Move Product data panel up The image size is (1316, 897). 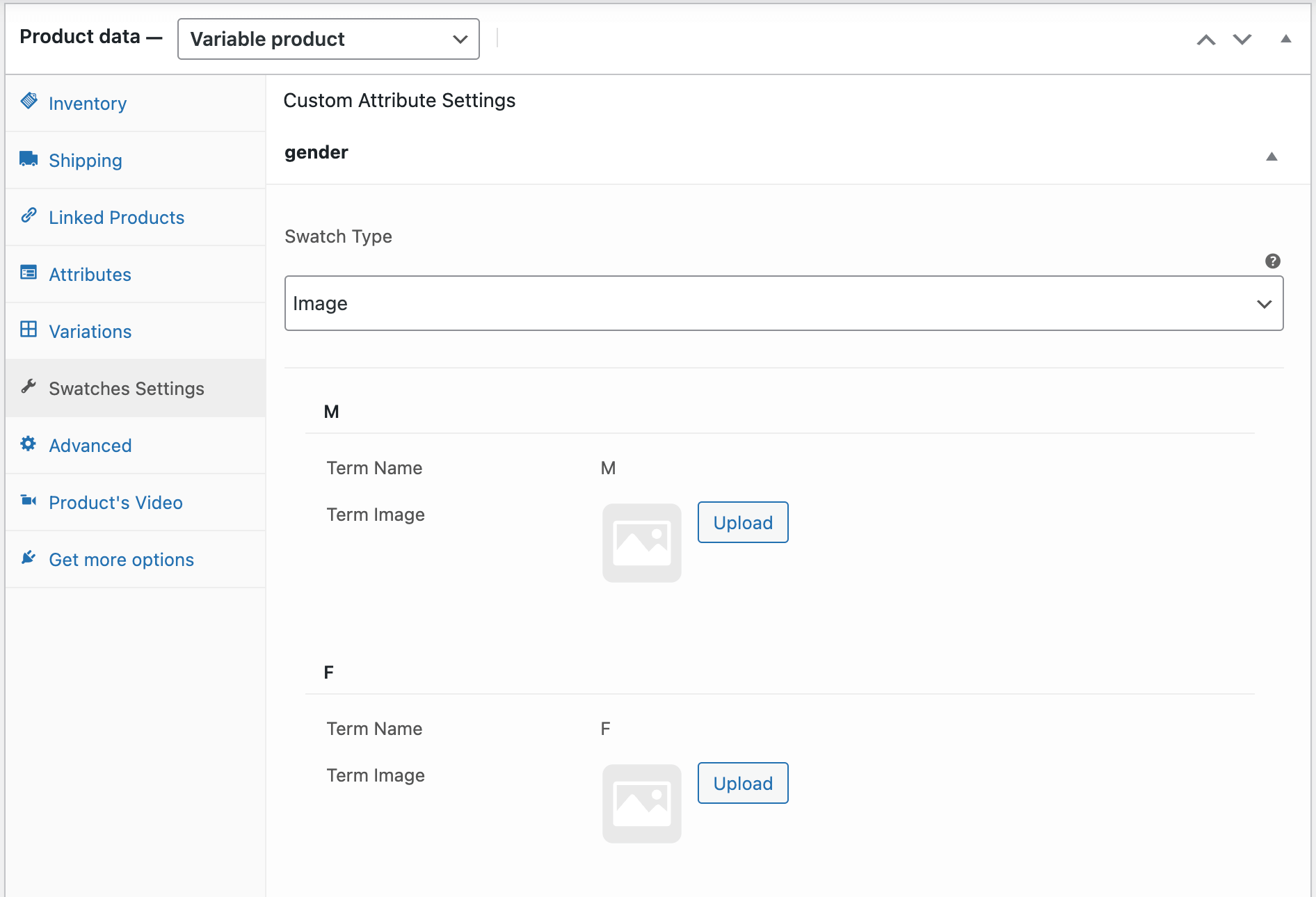pyautogui.click(x=1205, y=40)
